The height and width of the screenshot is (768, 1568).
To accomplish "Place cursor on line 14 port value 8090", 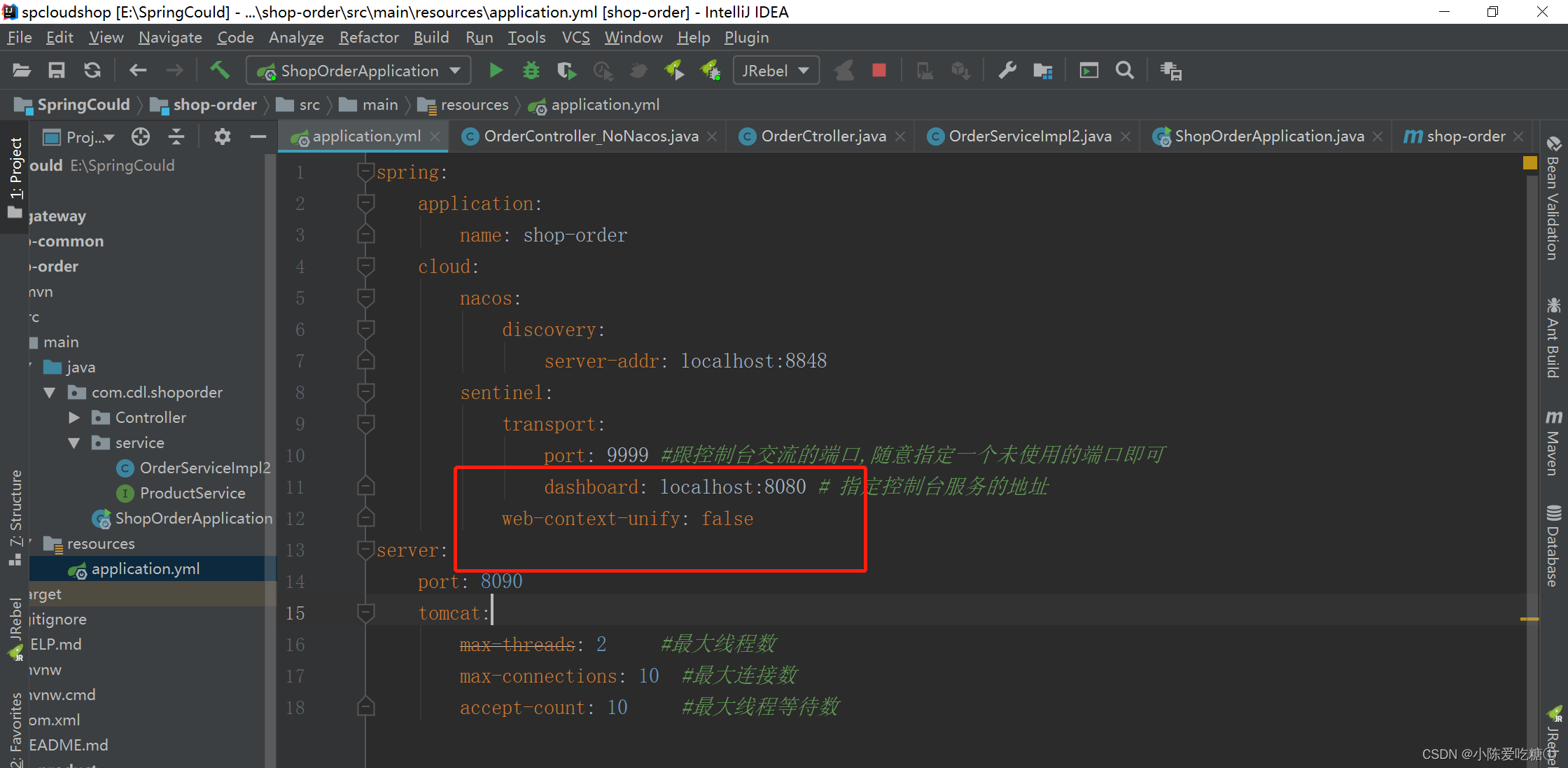I will pos(502,582).
